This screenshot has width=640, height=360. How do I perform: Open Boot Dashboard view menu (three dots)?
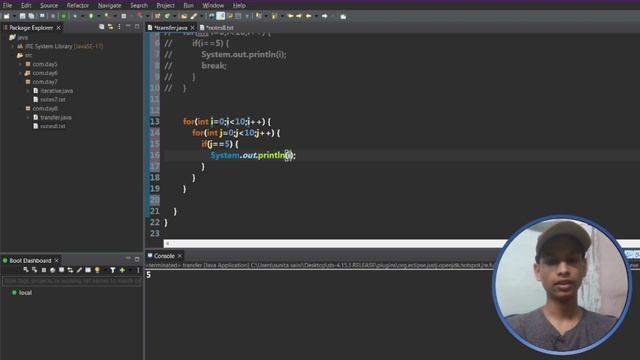[x=138, y=270]
